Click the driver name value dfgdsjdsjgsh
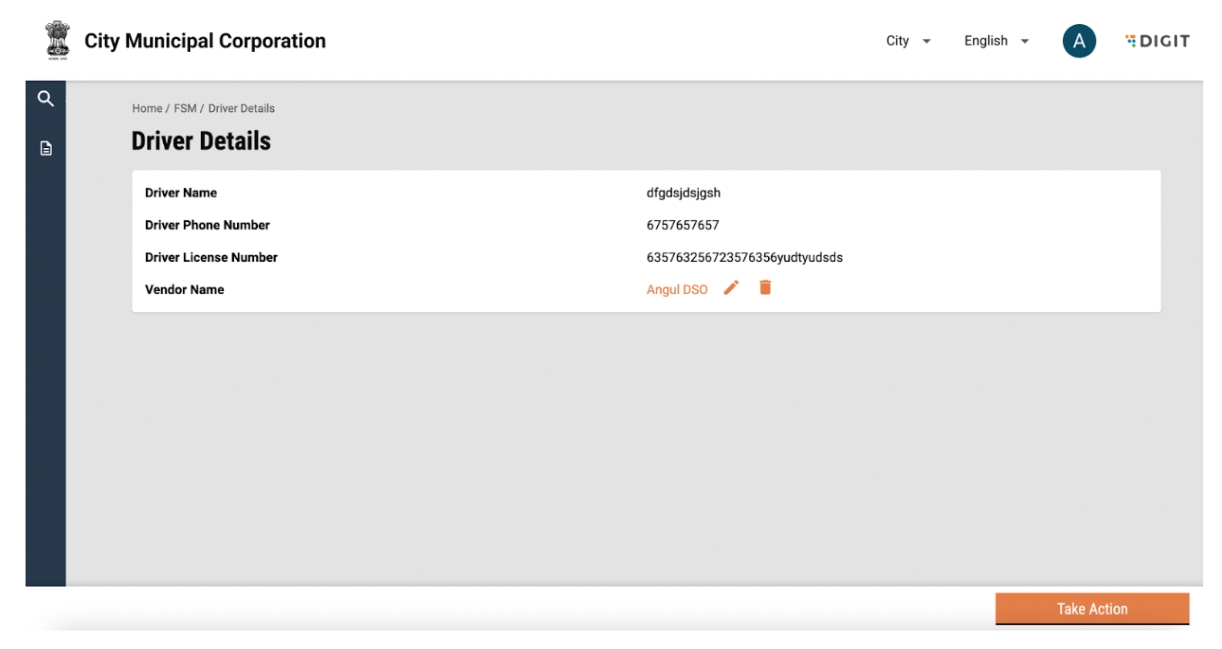The width and height of the screenshot is (1222, 649). (x=683, y=193)
